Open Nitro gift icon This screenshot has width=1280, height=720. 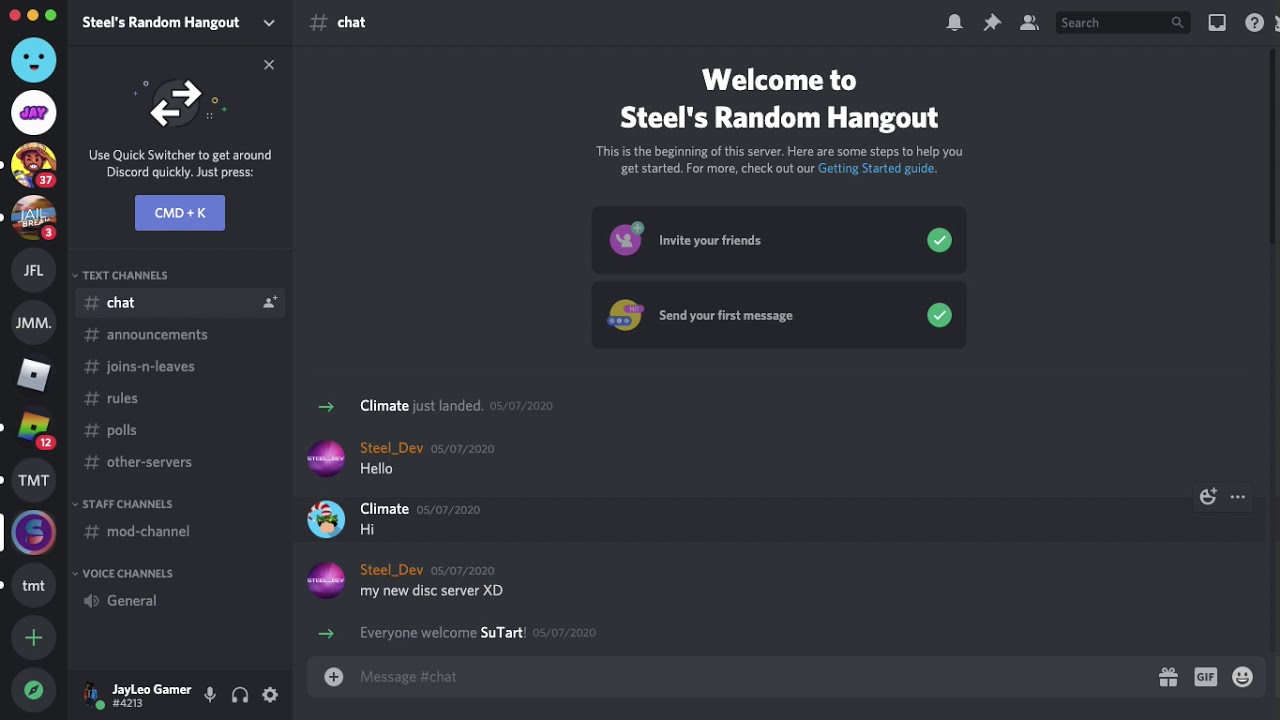click(x=1168, y=677)
